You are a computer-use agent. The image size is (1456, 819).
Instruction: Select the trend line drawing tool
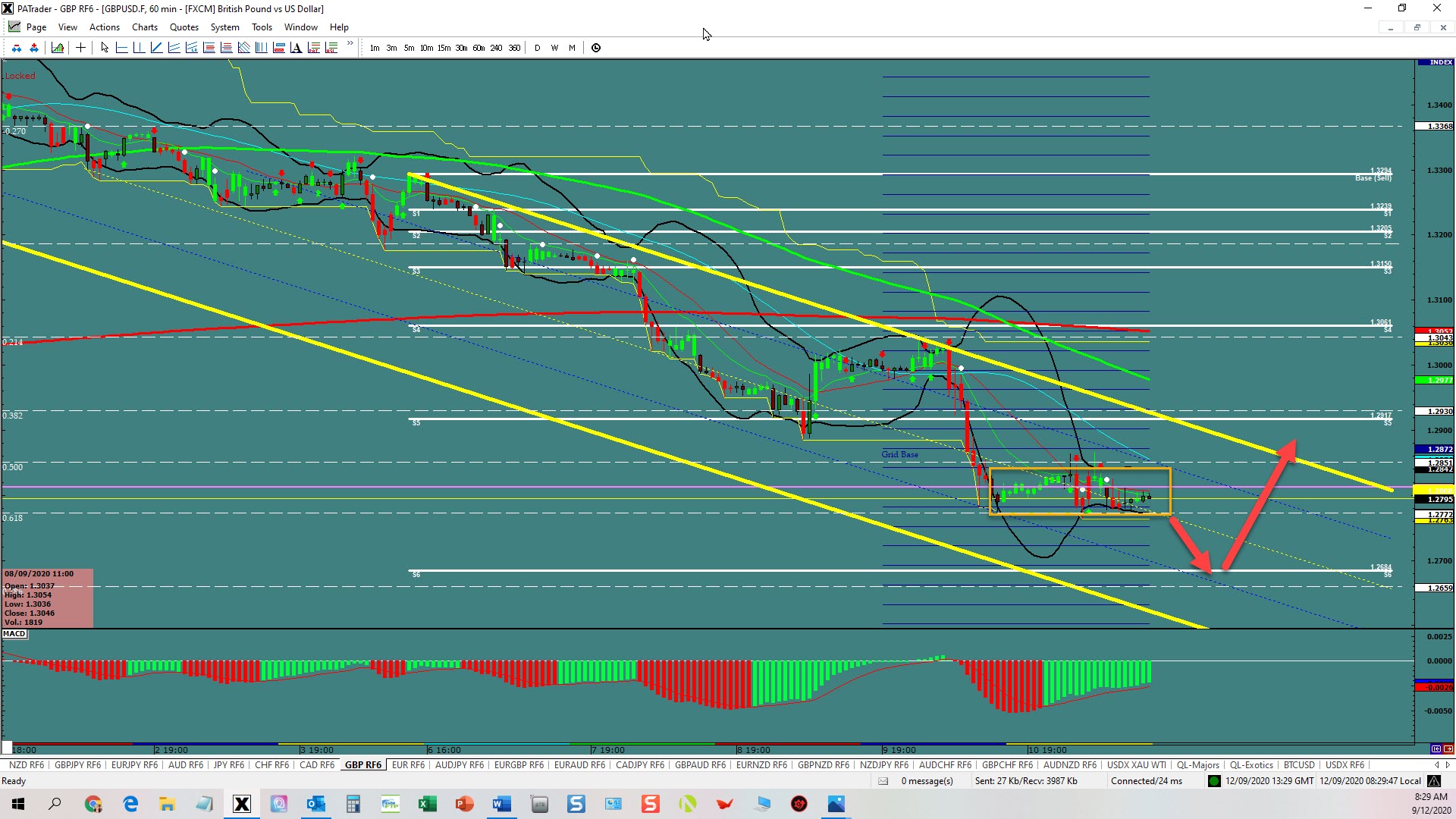click(x=156, y=48)
